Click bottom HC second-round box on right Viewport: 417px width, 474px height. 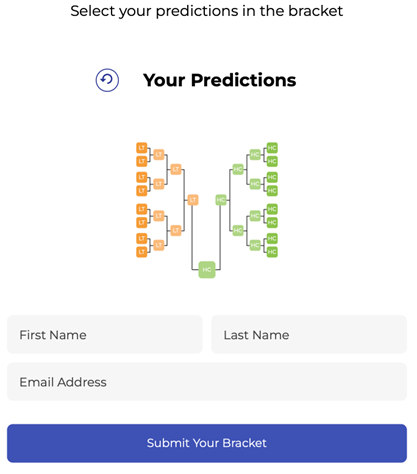coord(255,245)
